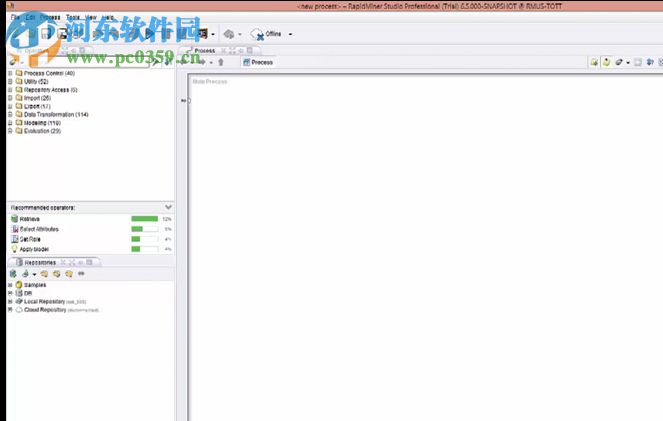The width and height of the screenshot is (663, 421).
Task: Click the forward navigation arrow in Process panel
Action: (x=203, y=62)
